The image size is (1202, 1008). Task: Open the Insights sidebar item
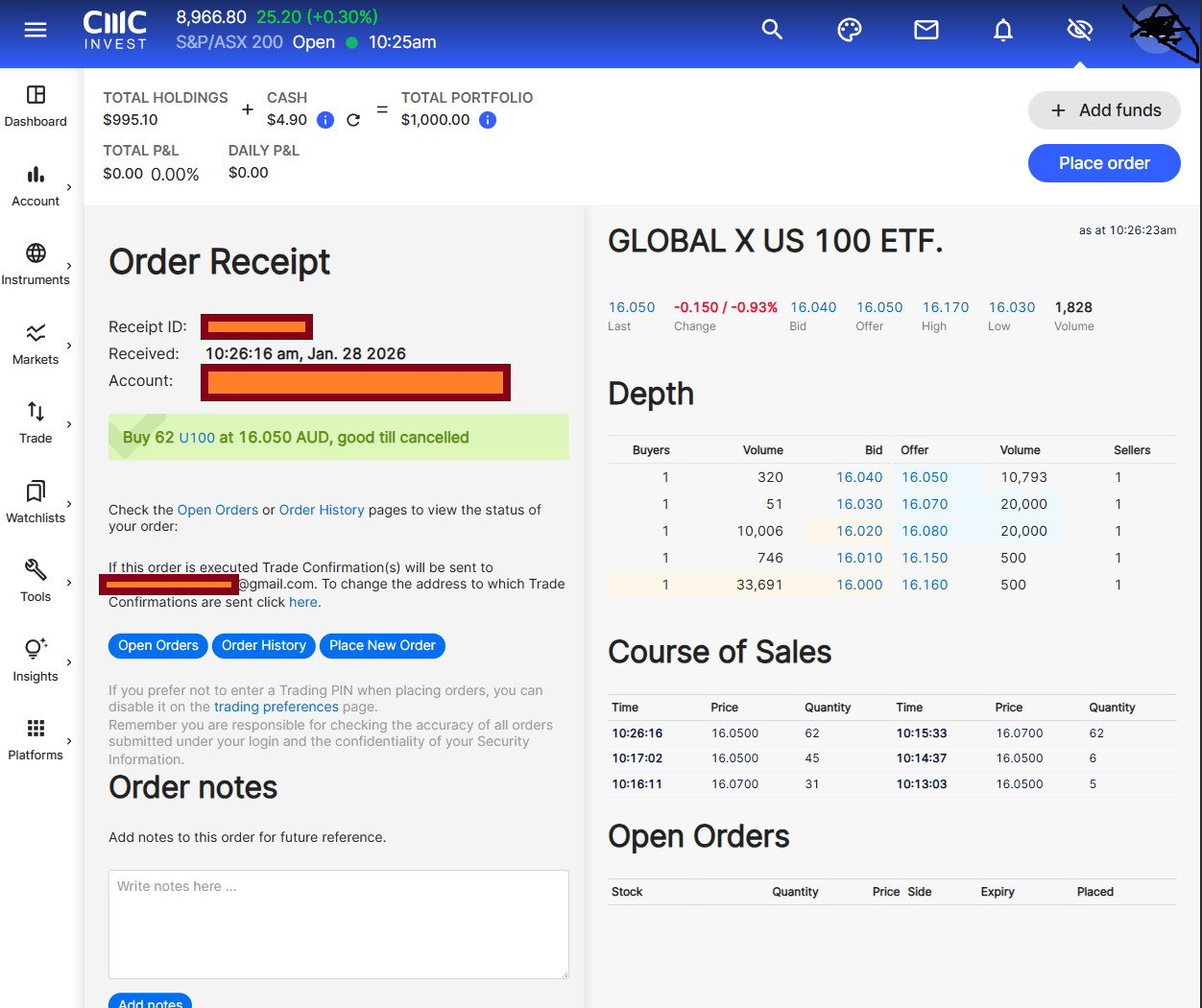click(x=36, y=661)
